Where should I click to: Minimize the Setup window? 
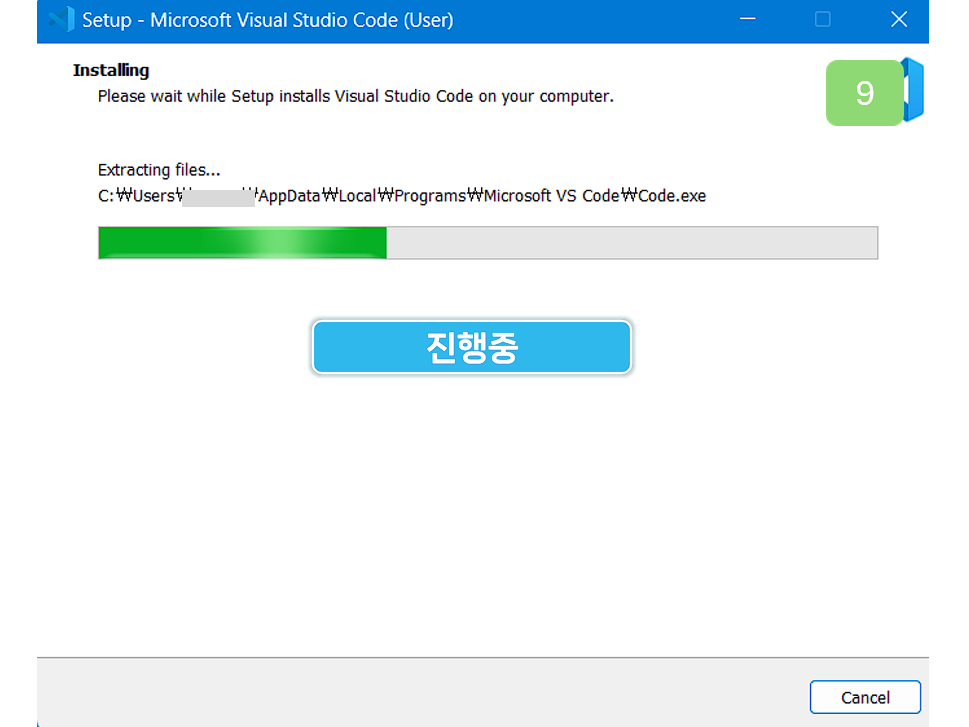pyautogui.click(x=748, y=20)
